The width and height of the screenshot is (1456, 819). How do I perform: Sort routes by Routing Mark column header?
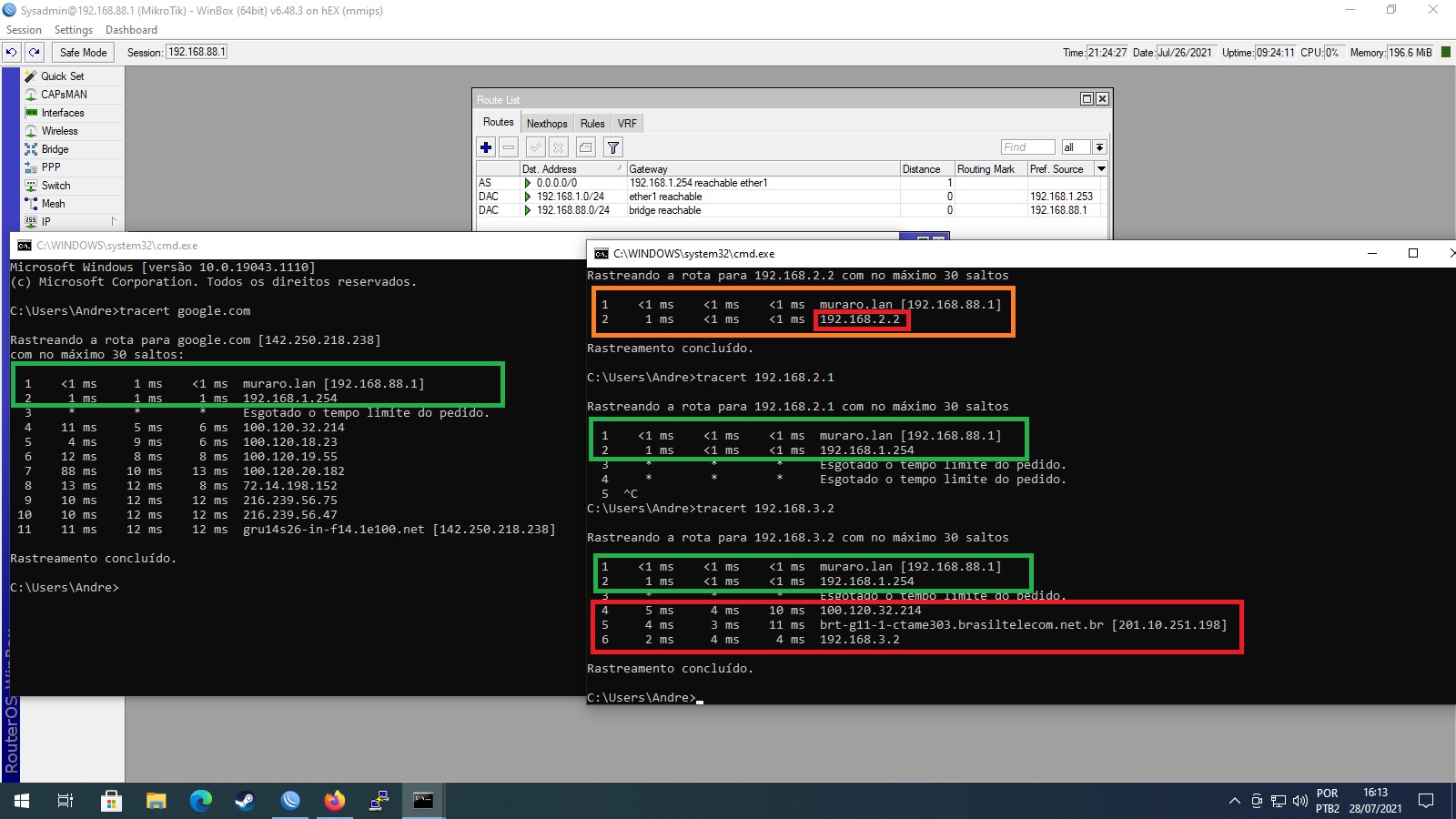[990, 169]
